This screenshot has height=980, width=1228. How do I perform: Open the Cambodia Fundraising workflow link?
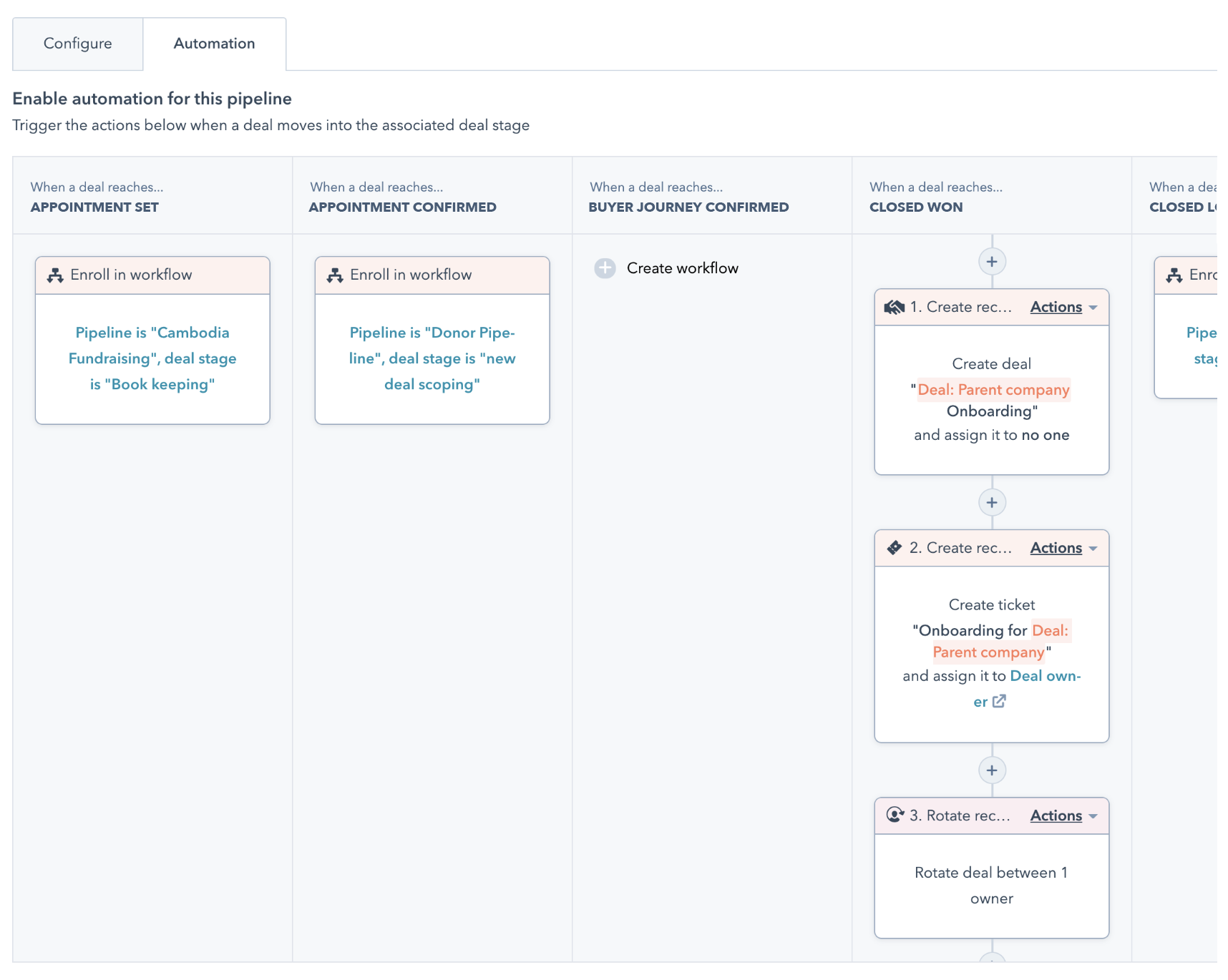click(x=152, y=358)
